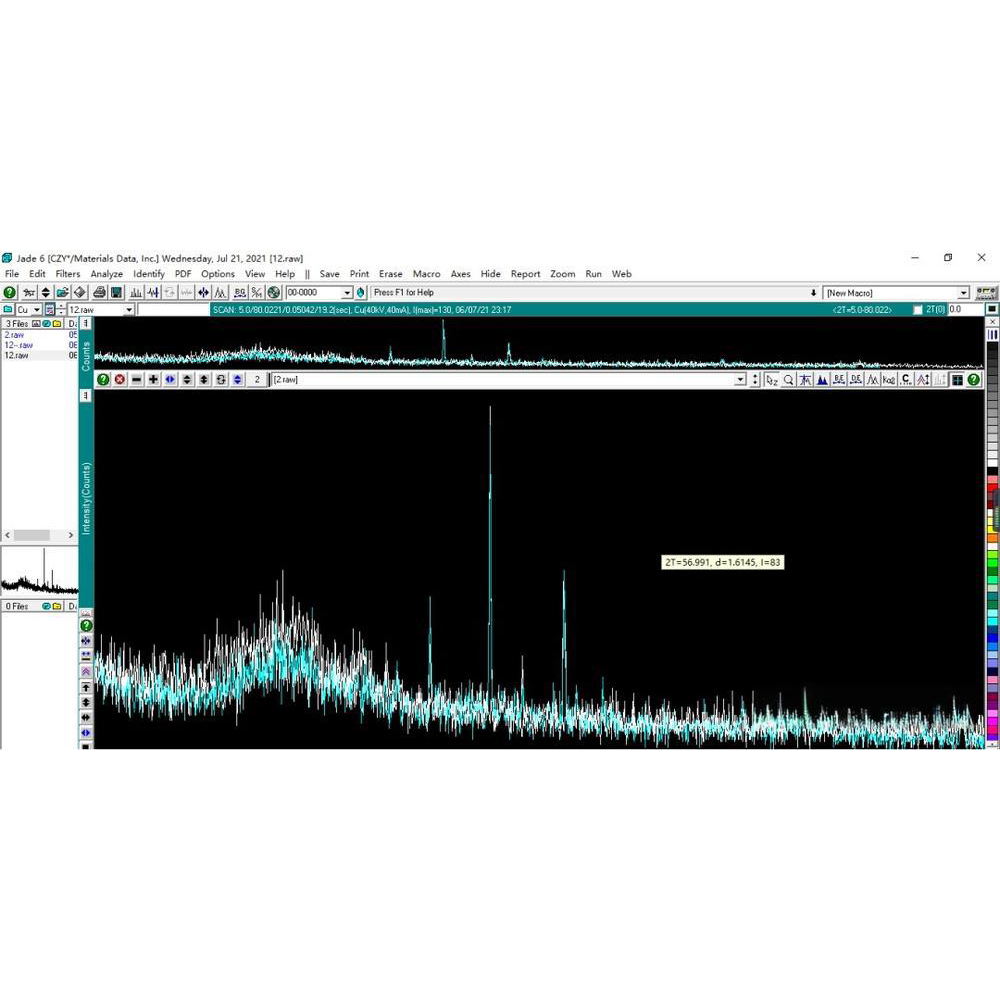Click the blue four-arrow zoom icon in toolbar
The height and width of the screenshot is (1000, 1000).
point(203,293)
